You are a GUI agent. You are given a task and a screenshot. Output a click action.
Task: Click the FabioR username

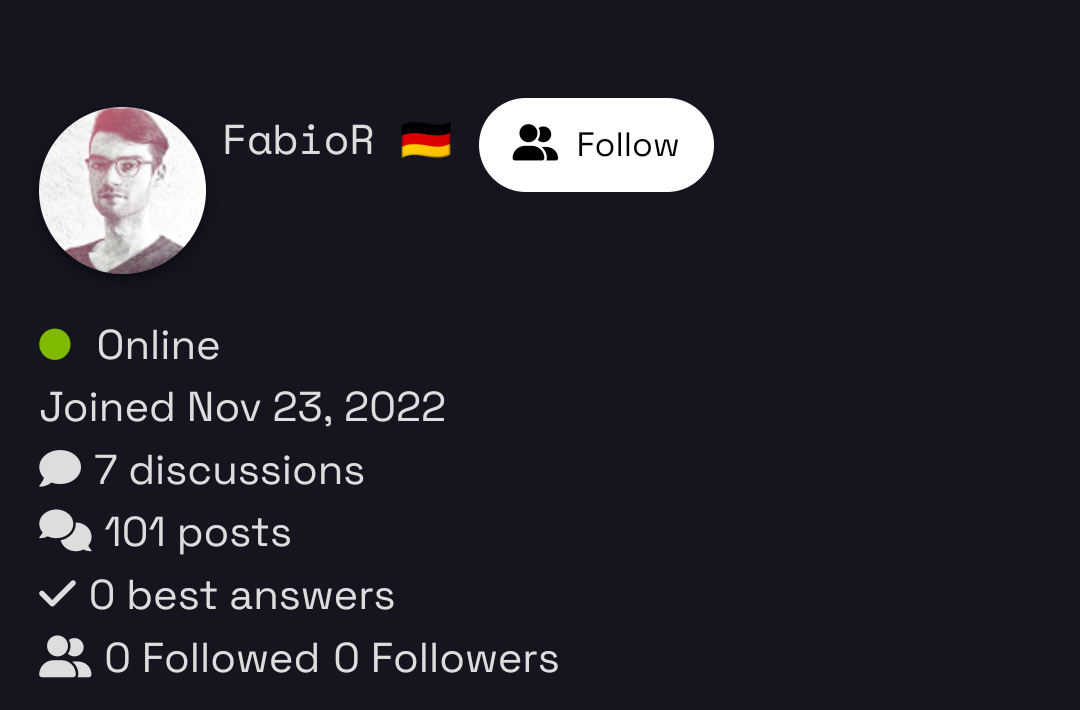[298, 141]
